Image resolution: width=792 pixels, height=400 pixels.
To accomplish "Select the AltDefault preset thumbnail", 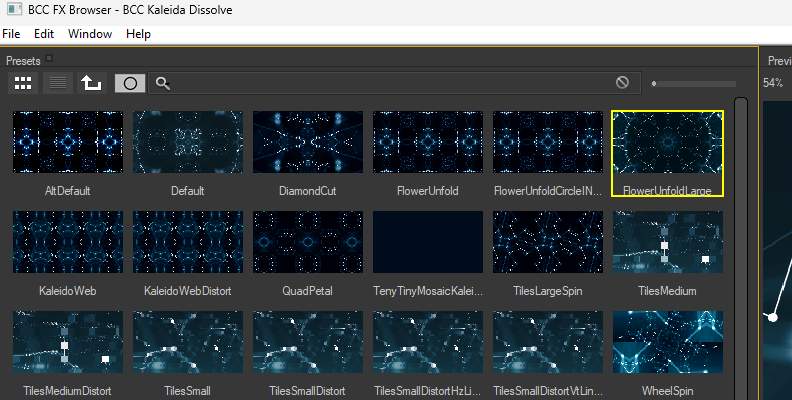I will [68, 142].
